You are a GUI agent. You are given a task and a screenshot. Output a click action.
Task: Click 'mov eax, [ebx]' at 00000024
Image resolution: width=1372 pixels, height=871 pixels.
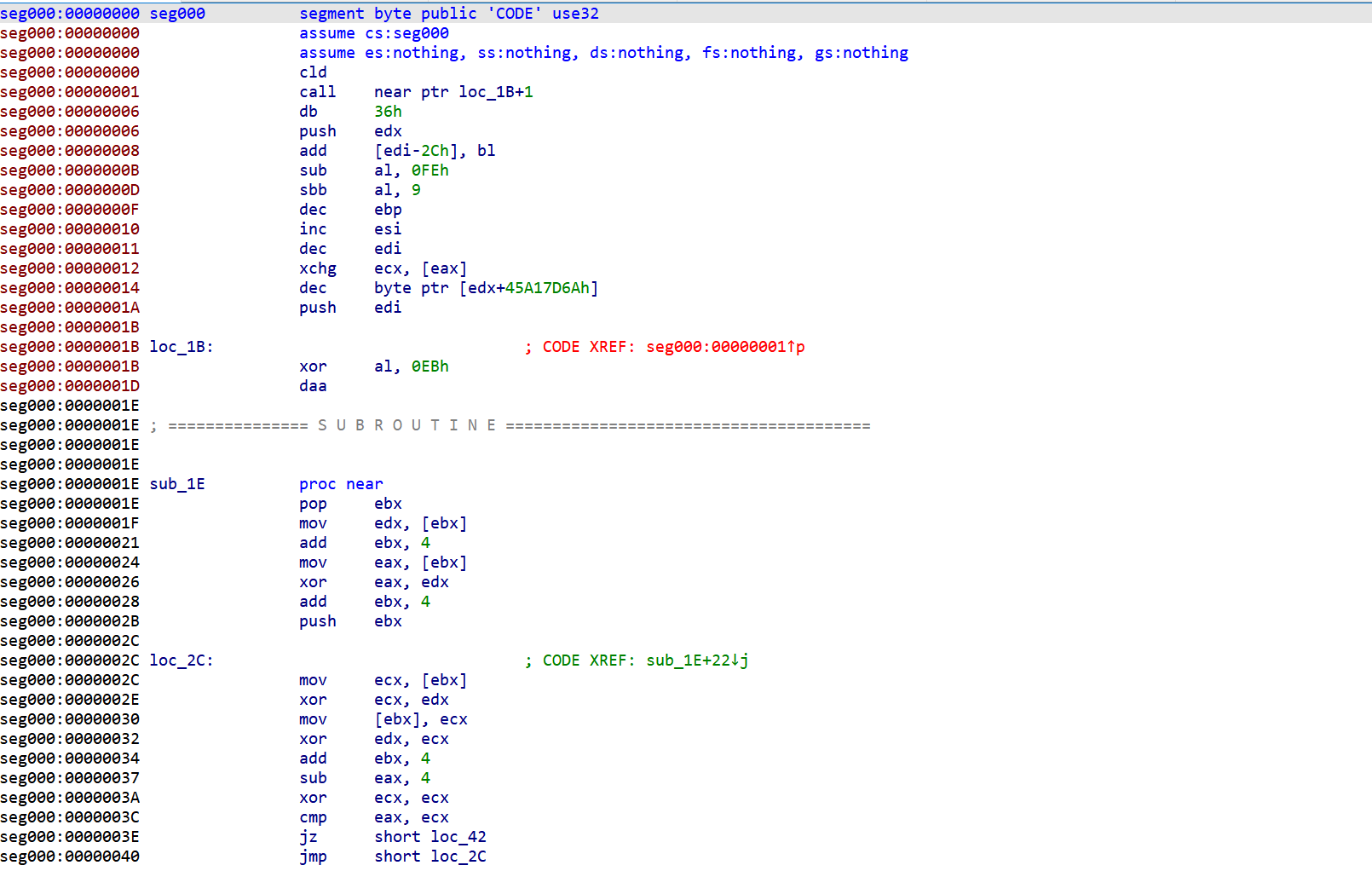383,562
